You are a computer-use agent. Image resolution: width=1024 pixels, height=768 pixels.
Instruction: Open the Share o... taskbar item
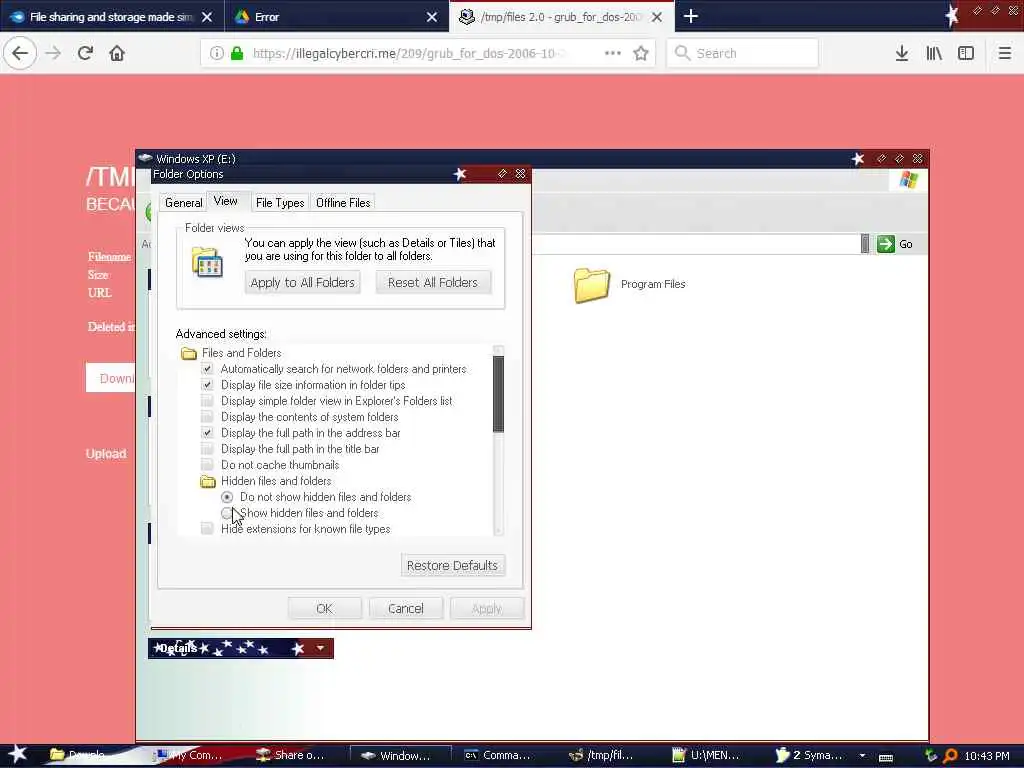click(291, 755)
